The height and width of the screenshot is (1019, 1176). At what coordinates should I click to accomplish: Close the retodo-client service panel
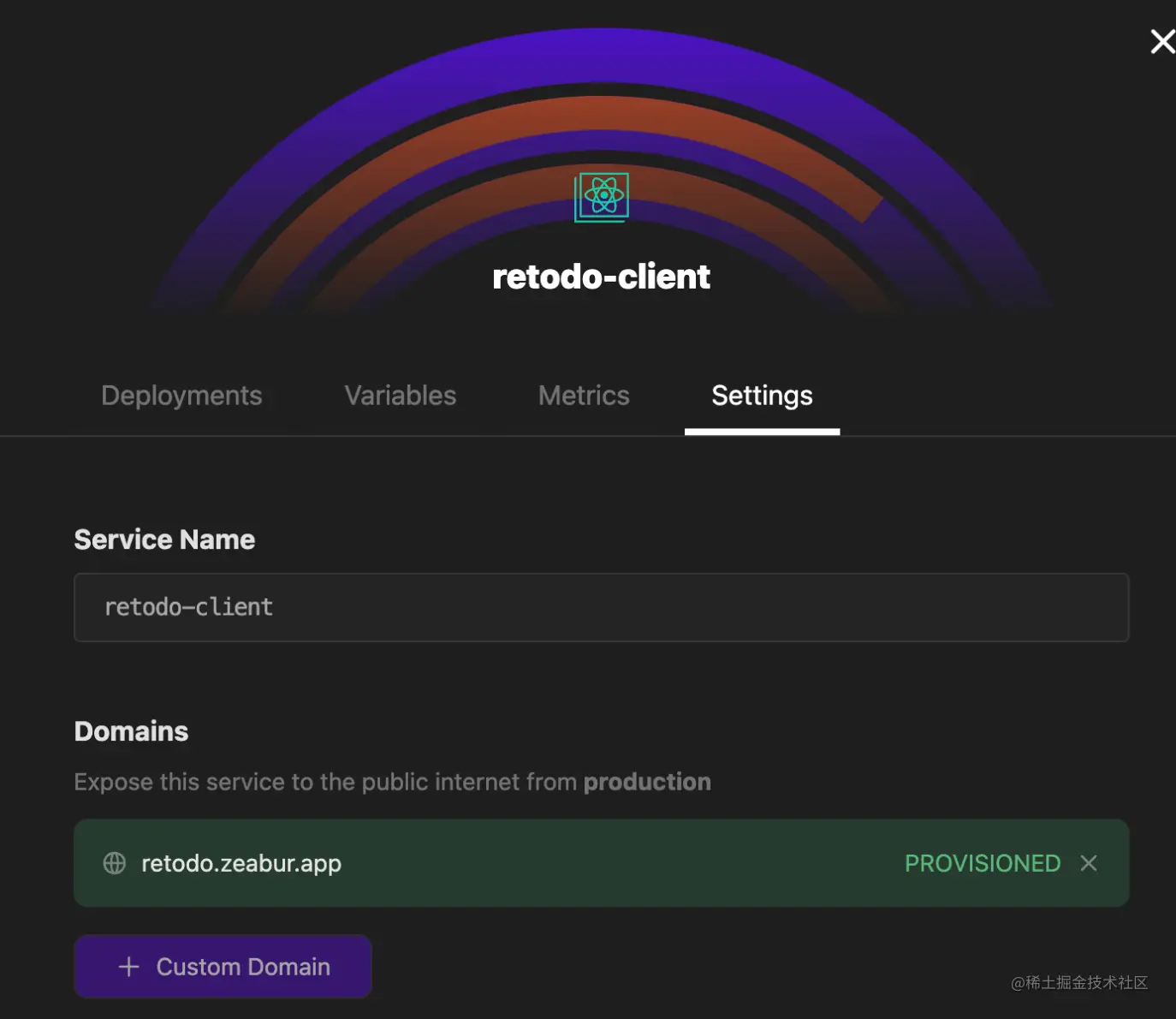tap(1162, 41)
